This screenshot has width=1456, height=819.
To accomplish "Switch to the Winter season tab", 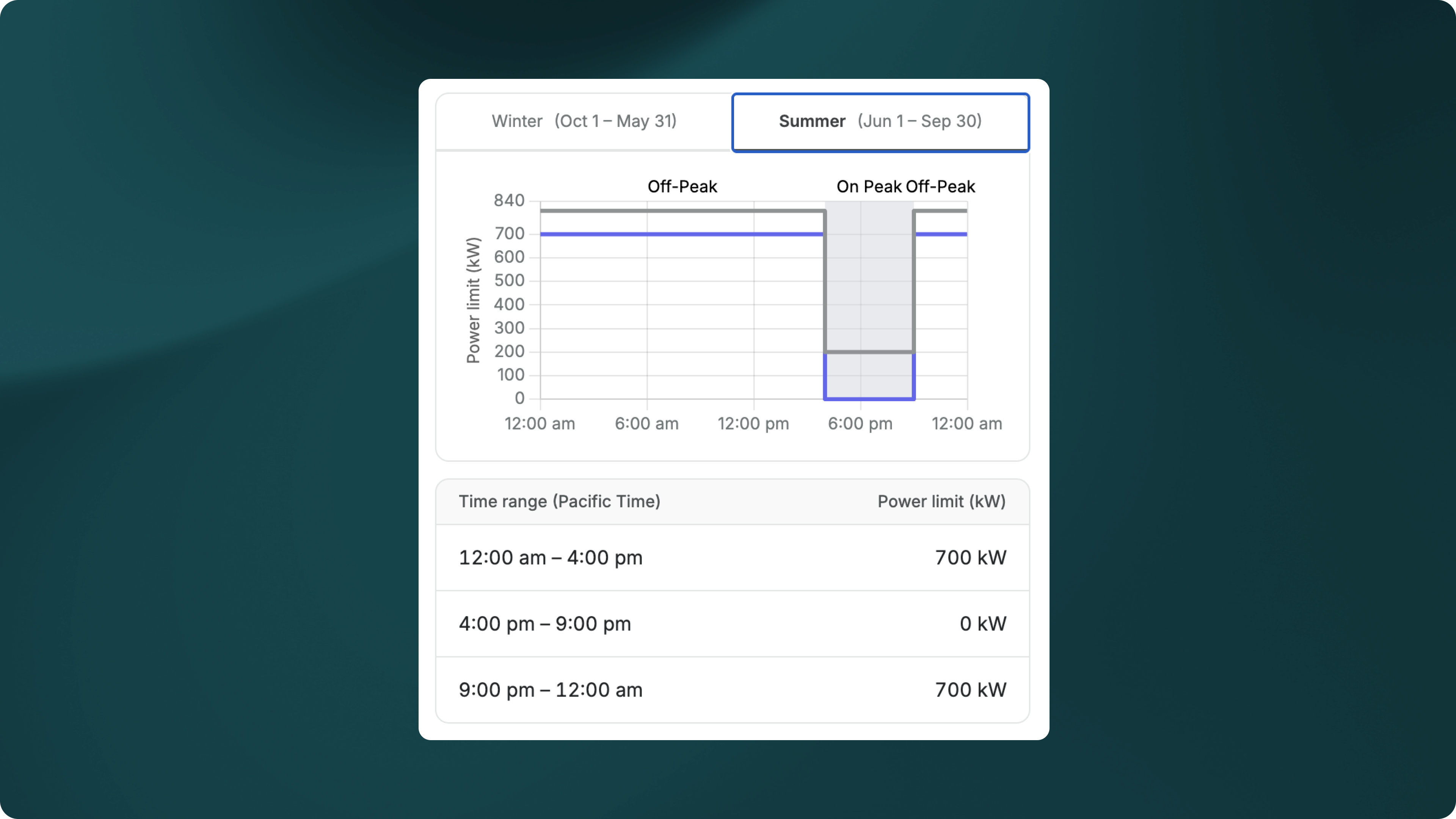I will click(x=584, y=121).
